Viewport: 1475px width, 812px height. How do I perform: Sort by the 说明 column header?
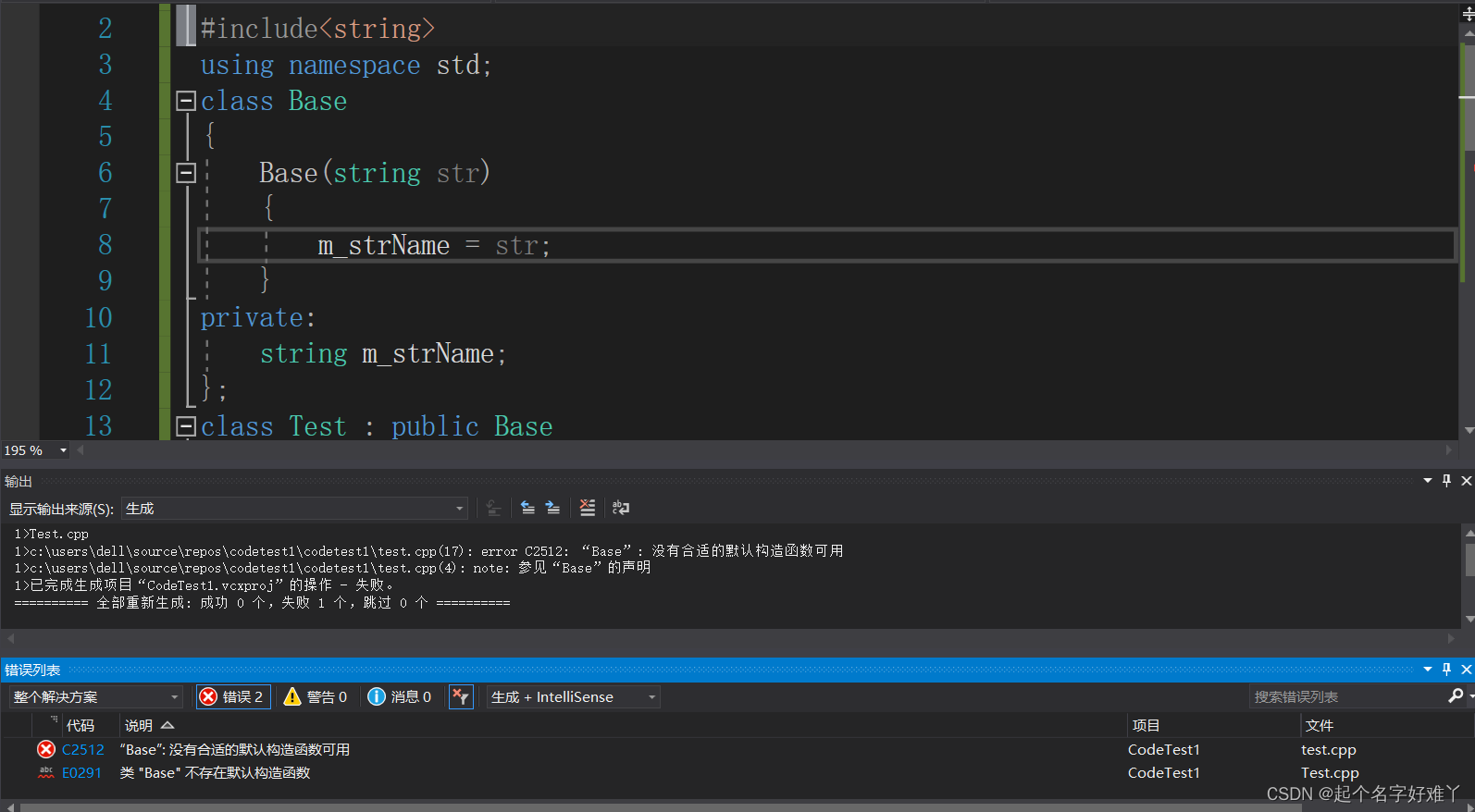[x=148, y=726]
